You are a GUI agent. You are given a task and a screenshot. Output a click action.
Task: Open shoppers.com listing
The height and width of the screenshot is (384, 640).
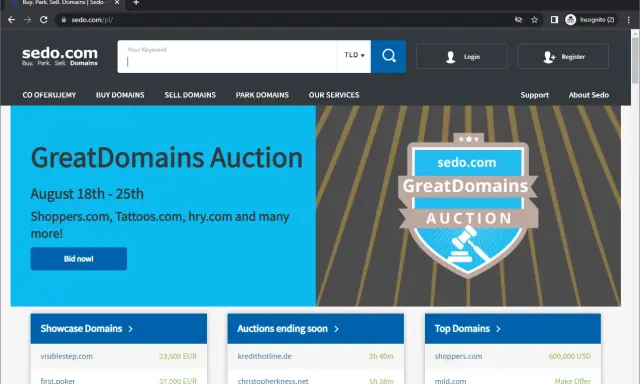[458, 356]
